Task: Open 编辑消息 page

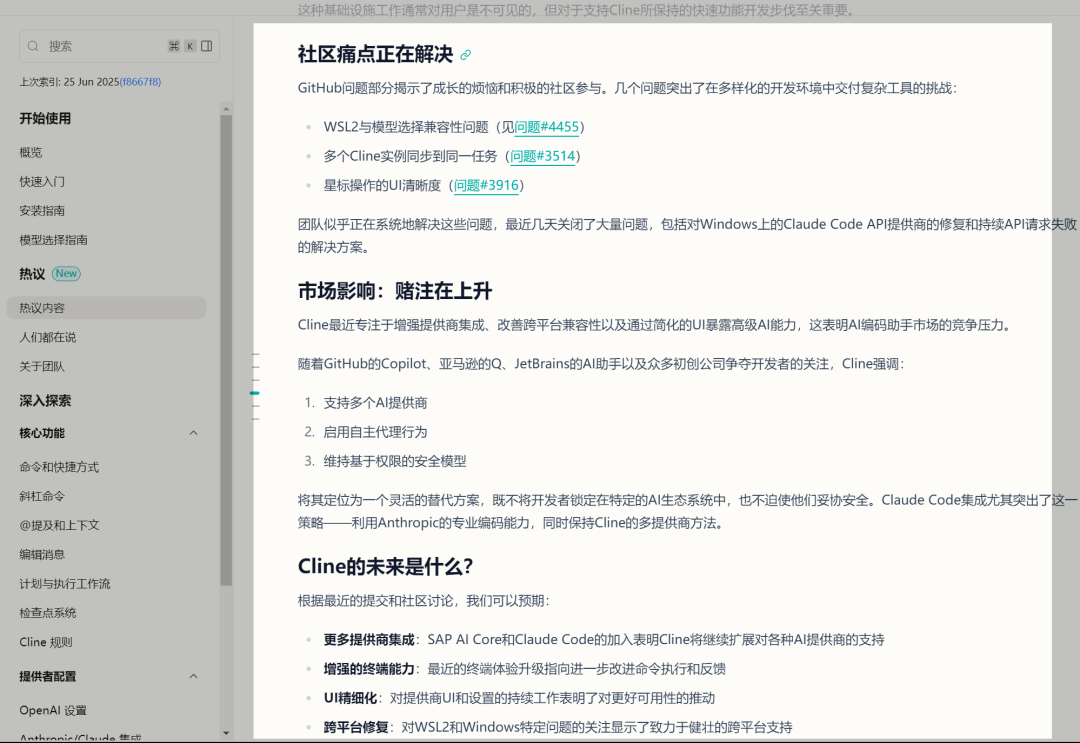Action: point(42,554)
